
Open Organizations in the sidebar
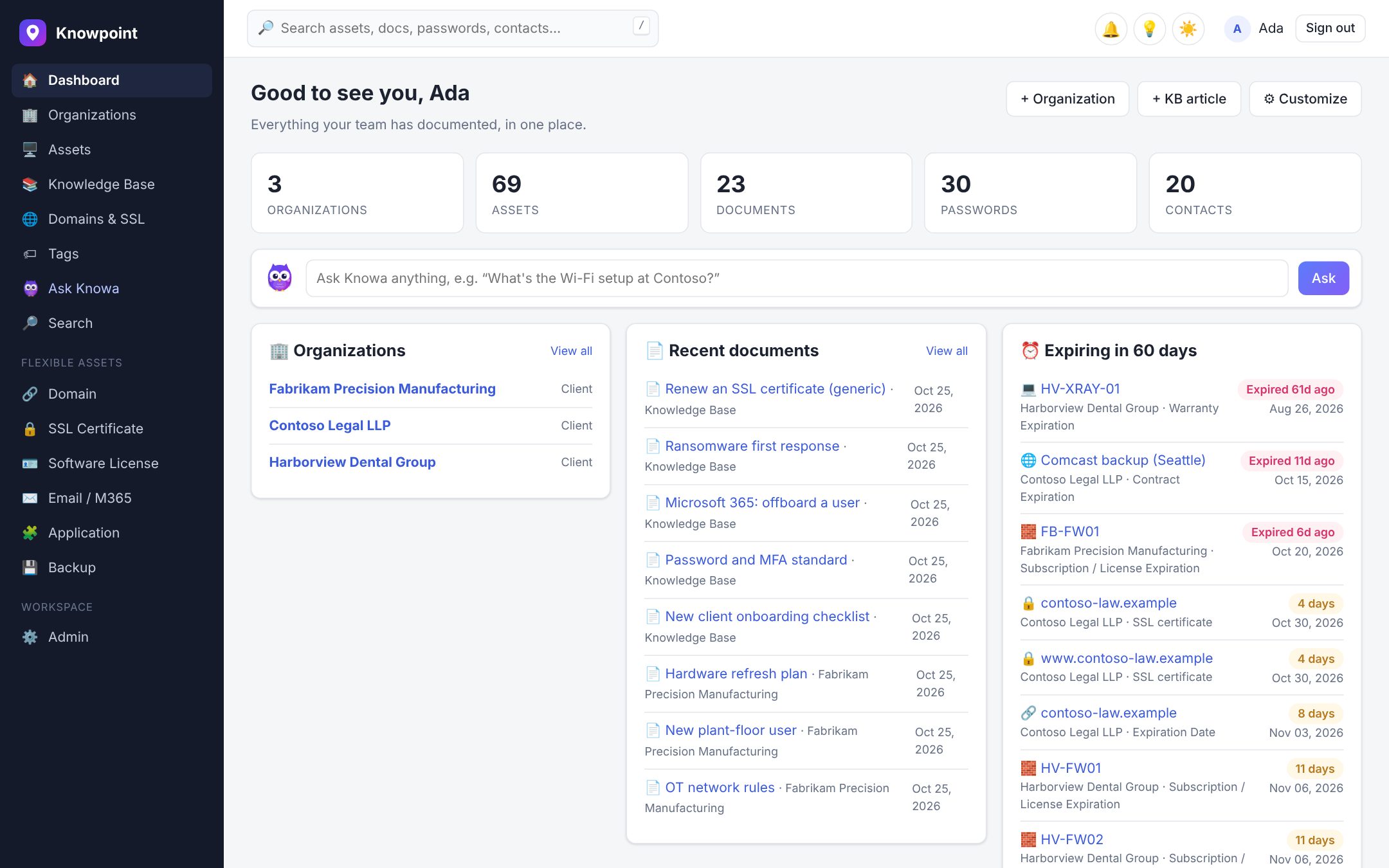[112, 115]
